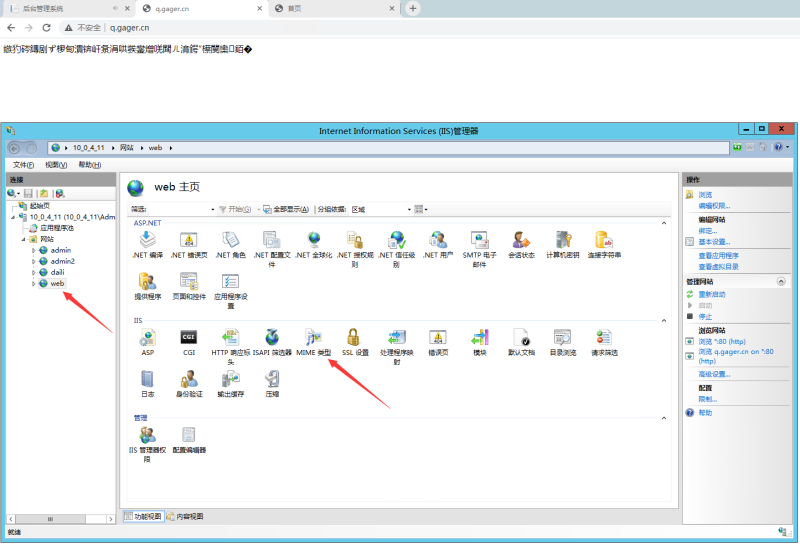Click 浏览 *:80 (http) link
800x545 pixels.
(x=722, y=341)
